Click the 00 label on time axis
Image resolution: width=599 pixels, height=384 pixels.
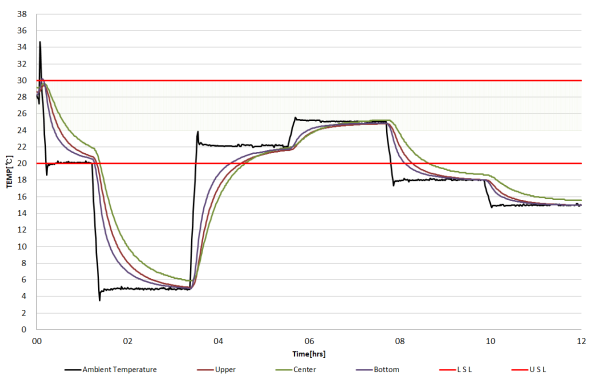pos(37,341)
